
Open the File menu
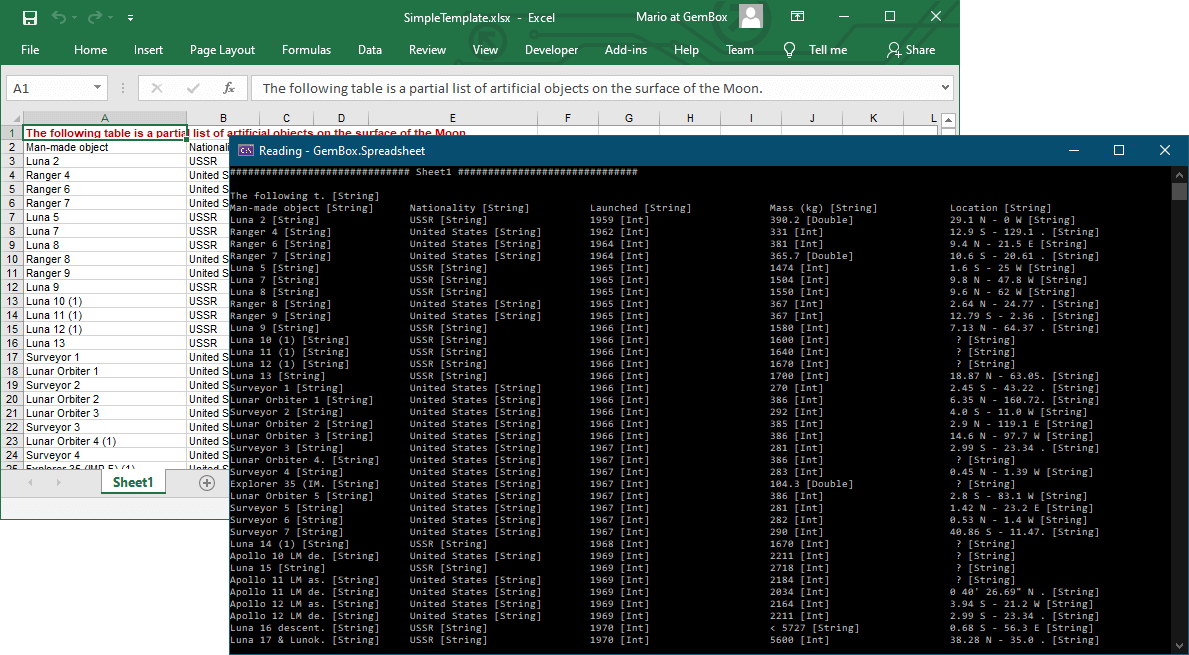[30, 49]
